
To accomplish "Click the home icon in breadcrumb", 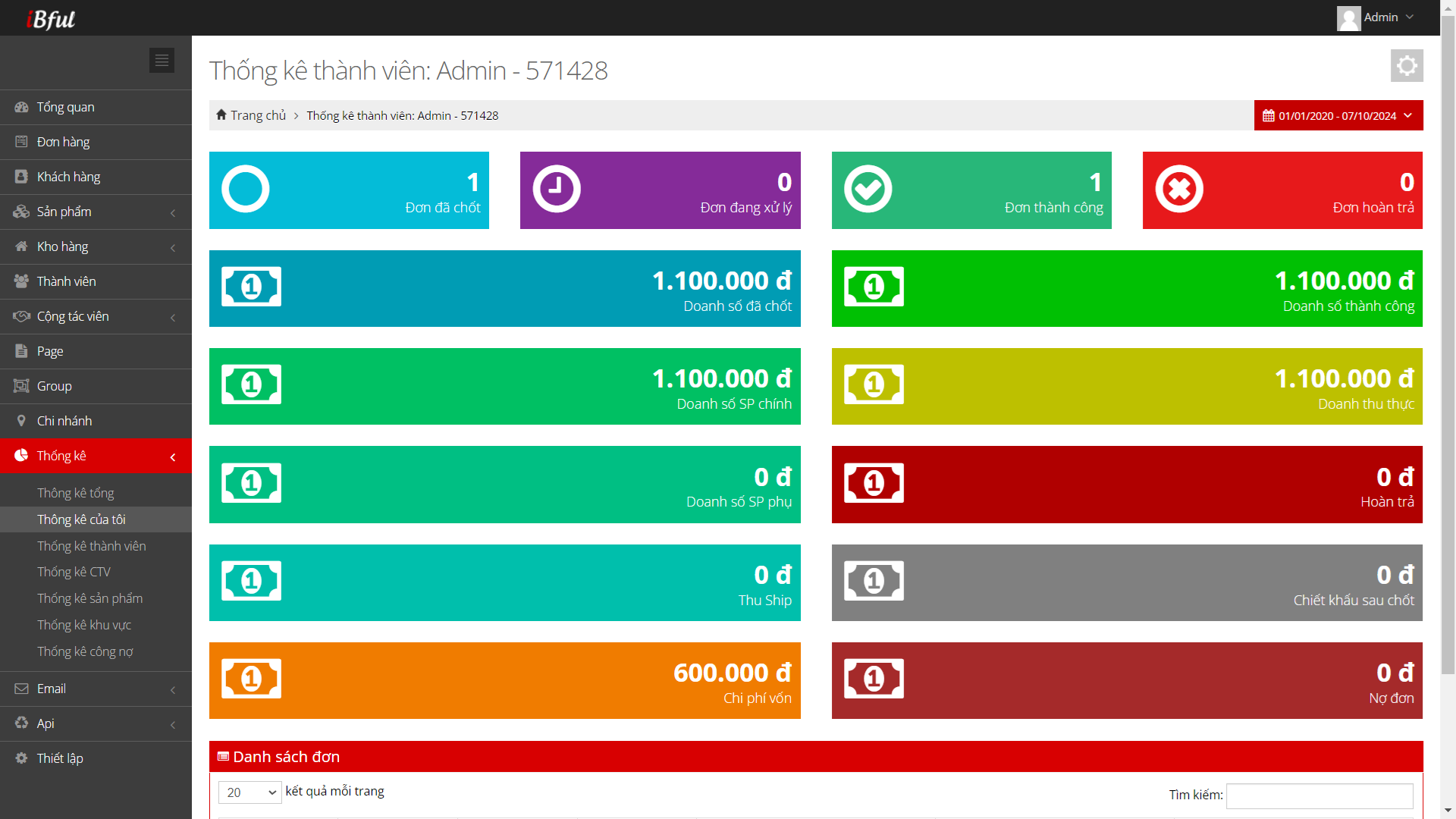I will pos(221,115).
